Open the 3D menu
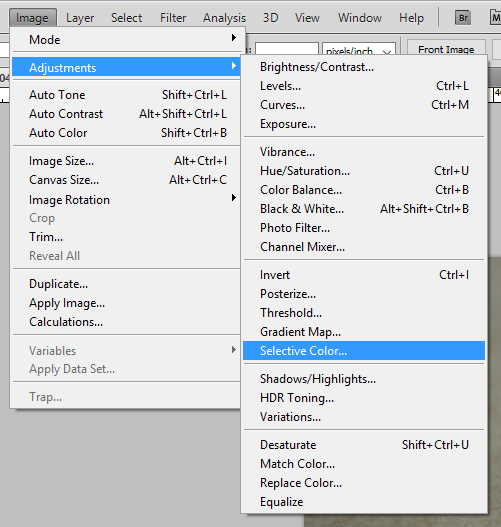Viewport: 501px width, 527px height. (270, 17)
